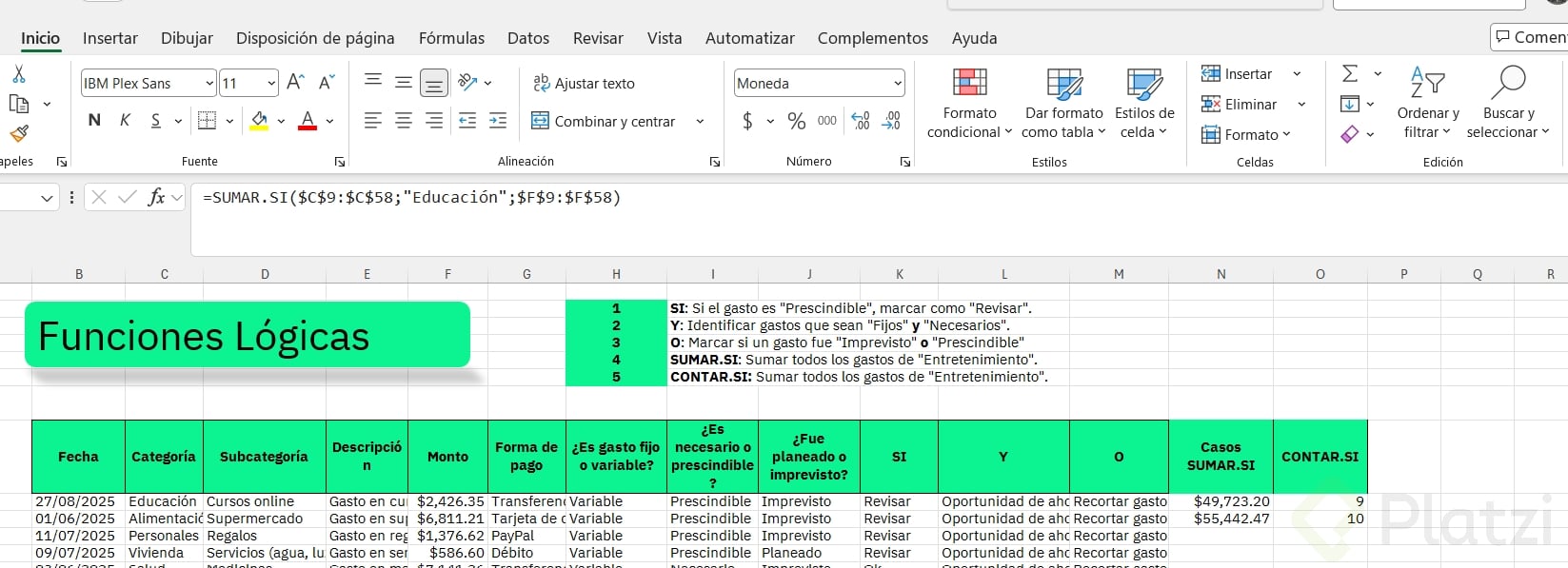
Task: Click Combinar y centrar button
Action: coord(603,122)
